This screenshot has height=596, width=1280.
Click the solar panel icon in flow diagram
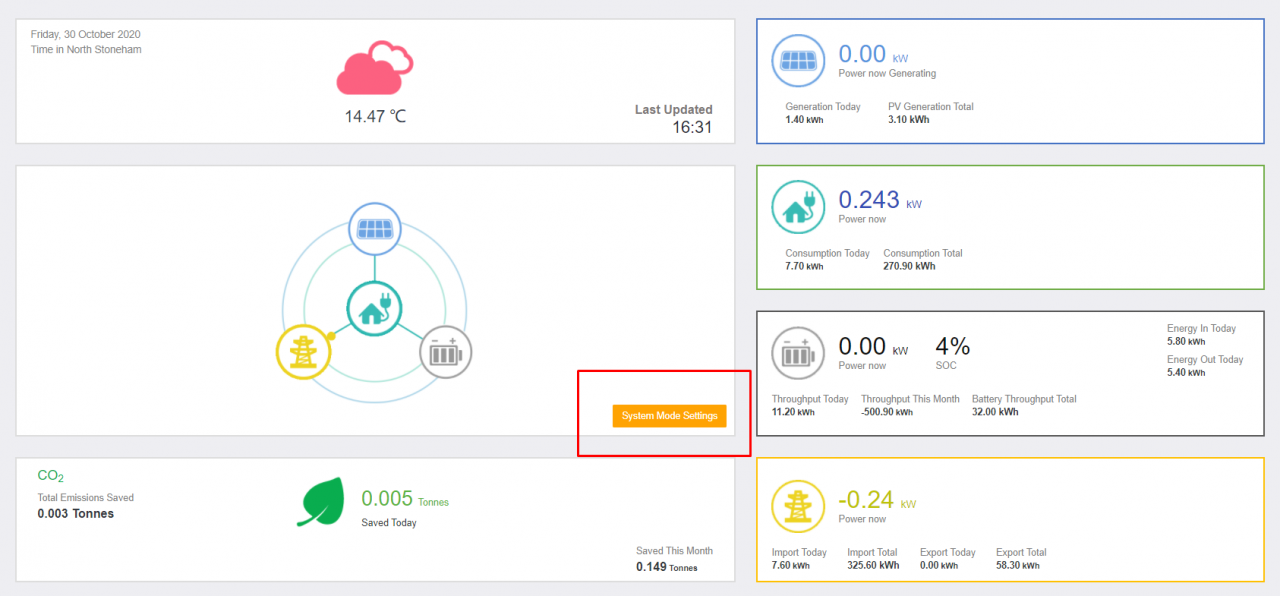(x=374, y=229)
